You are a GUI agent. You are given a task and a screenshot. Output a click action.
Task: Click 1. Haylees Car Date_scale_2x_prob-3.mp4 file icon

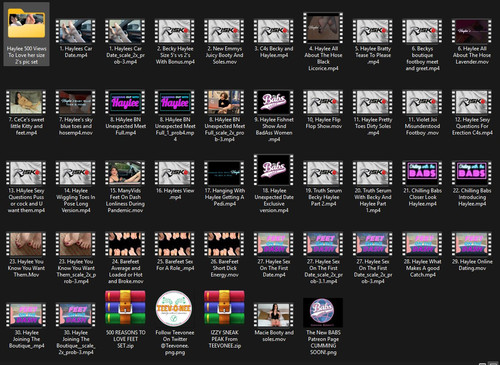pos(125,31)
